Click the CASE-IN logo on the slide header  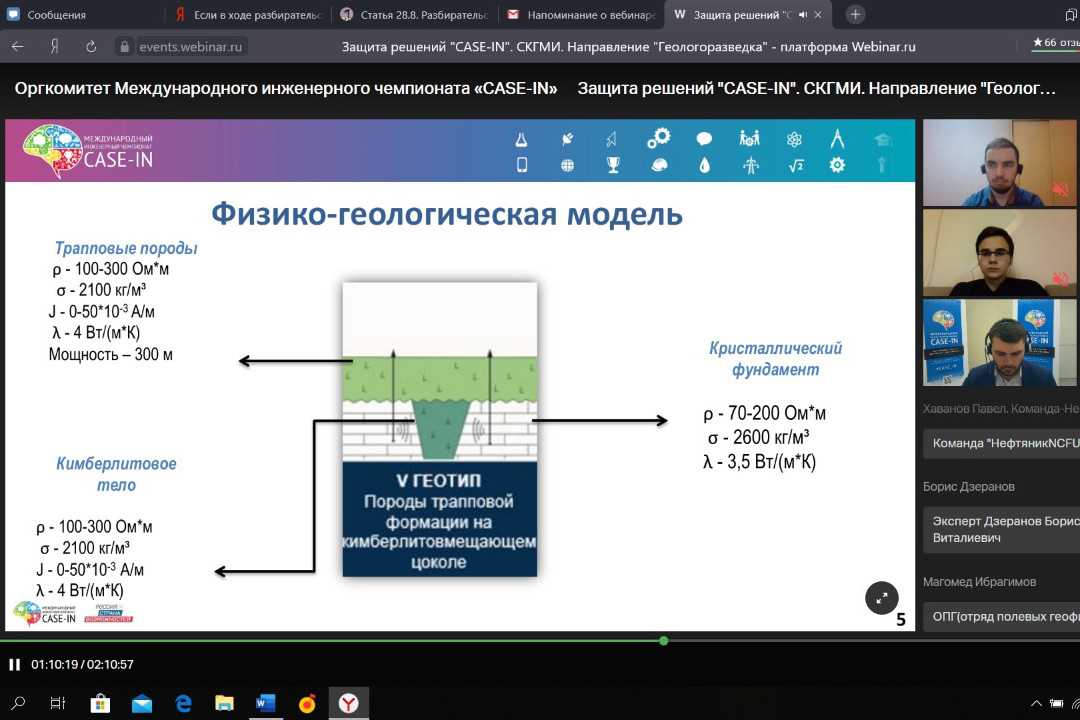(88, 151)
